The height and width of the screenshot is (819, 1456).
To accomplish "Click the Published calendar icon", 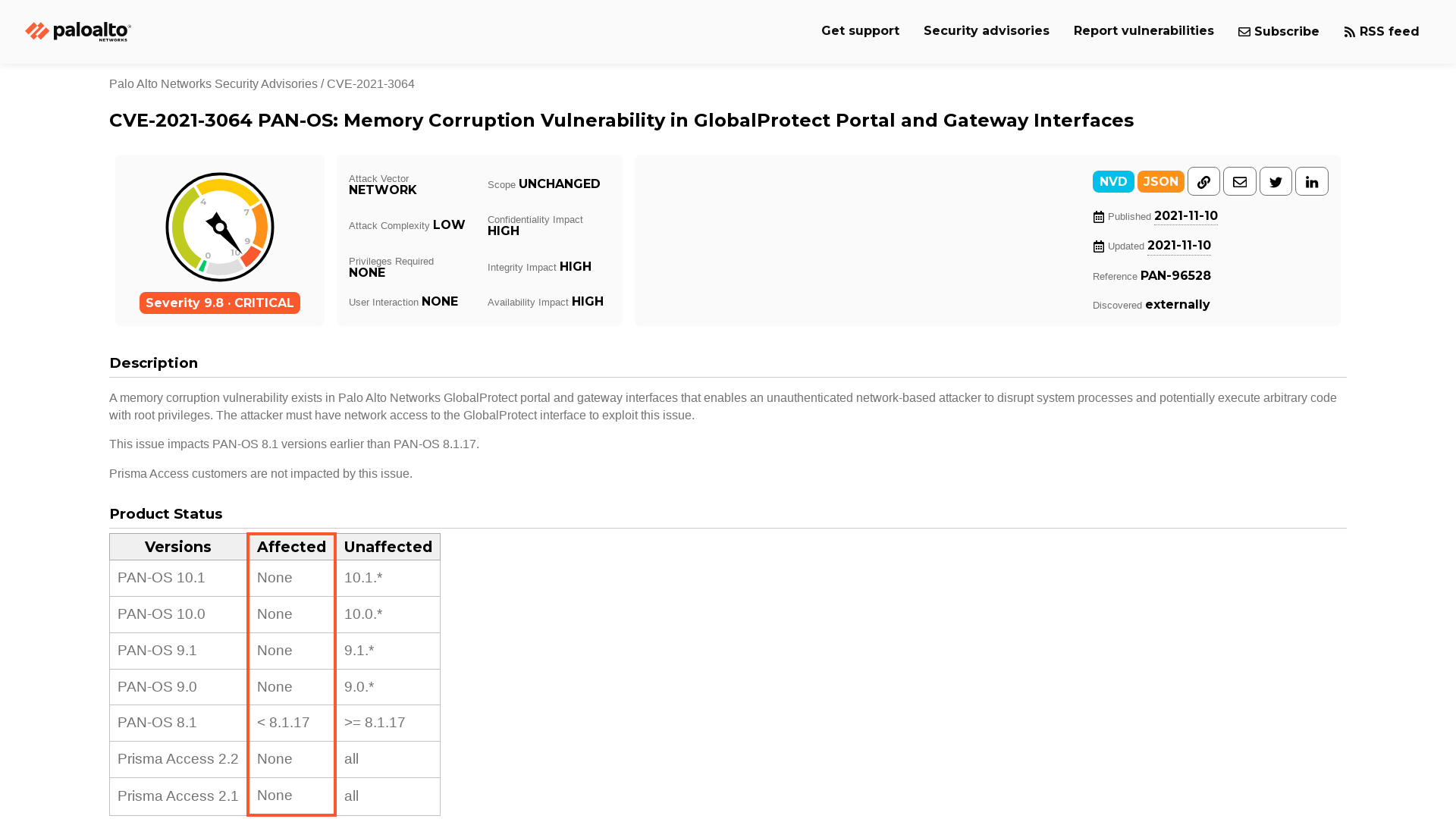I will [x=1099, y=217].
